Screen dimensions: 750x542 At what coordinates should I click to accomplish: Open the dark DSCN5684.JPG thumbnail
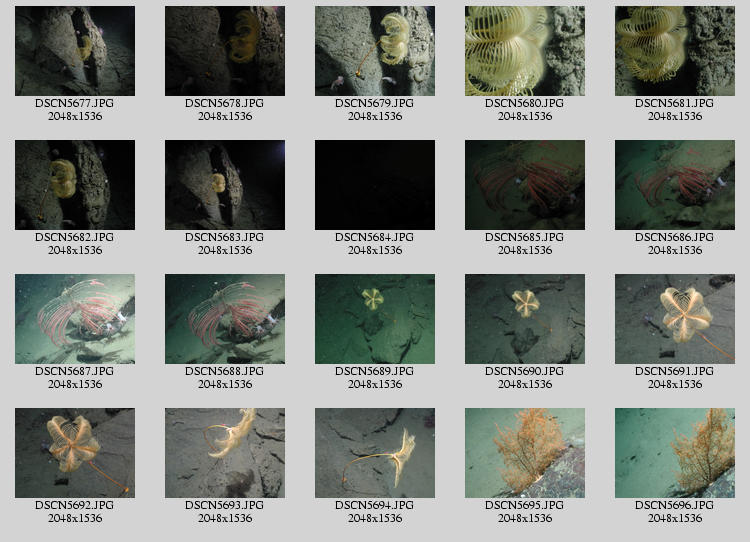point(375,185)
